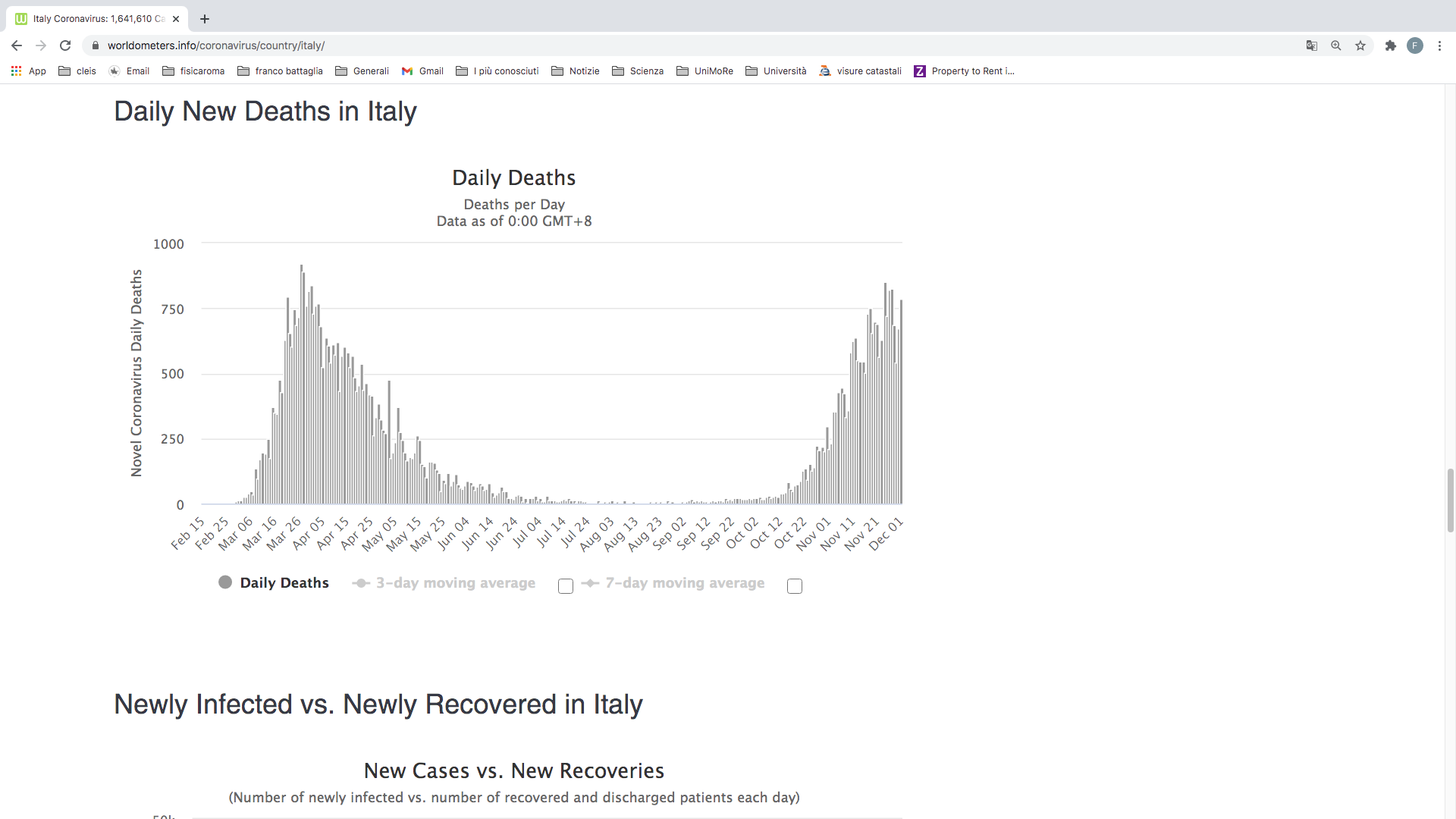Click the page vertical scrollbar thumb
The height and width of the screenshot is (819, 1456).
click(x=1450, y=500)
